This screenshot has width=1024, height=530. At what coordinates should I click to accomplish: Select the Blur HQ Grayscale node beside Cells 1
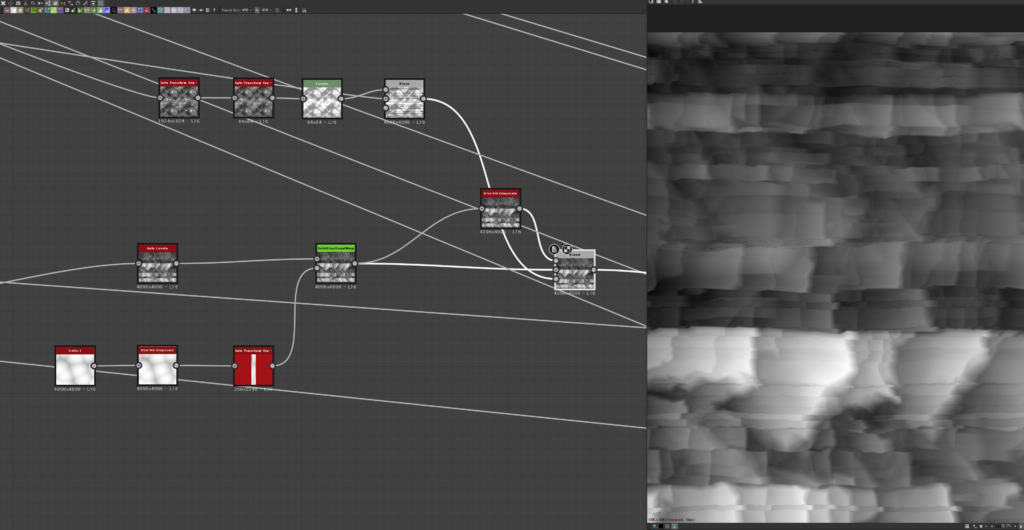click(x=157, y=366)
